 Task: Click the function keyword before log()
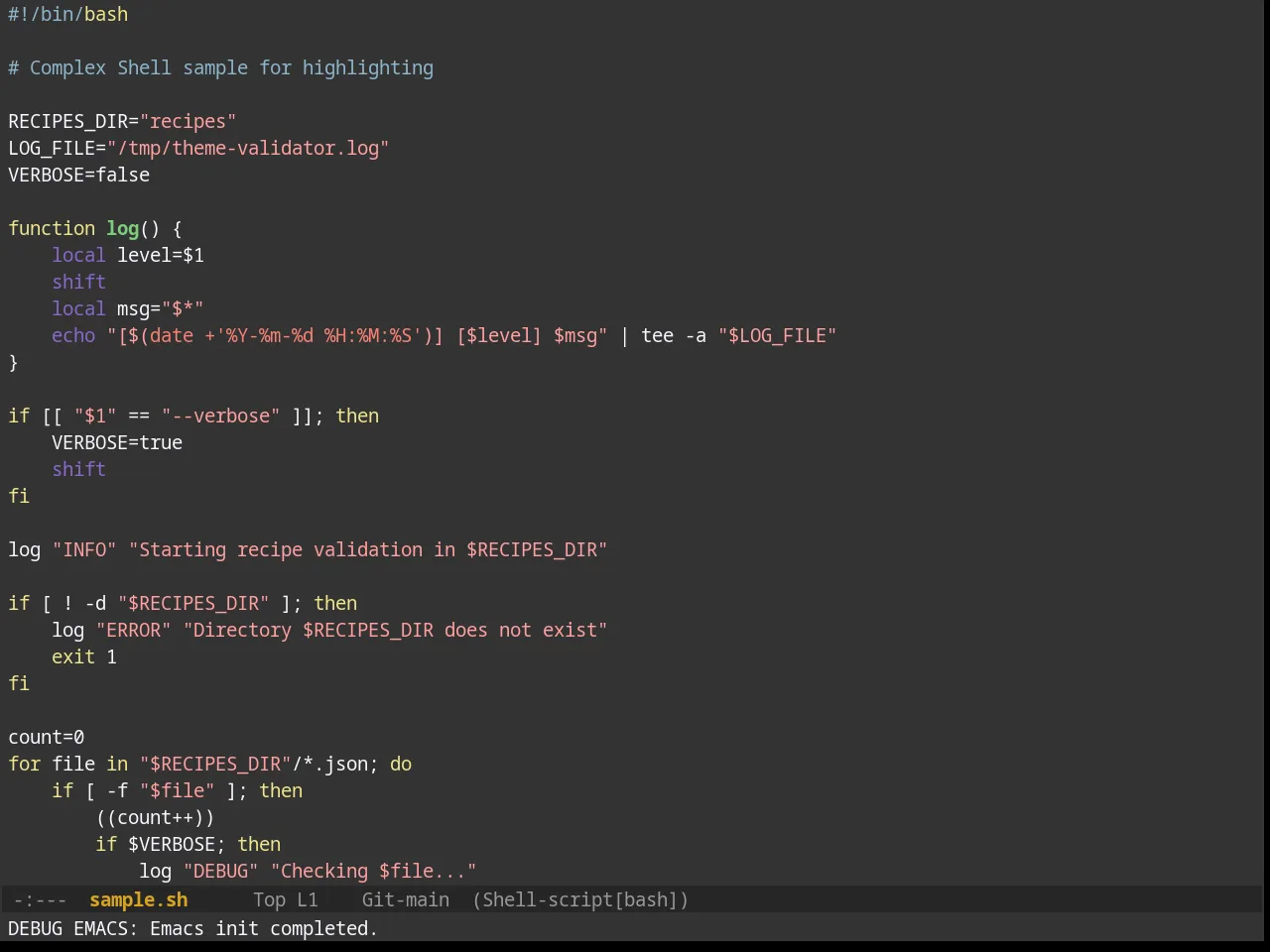pos(52,228)
